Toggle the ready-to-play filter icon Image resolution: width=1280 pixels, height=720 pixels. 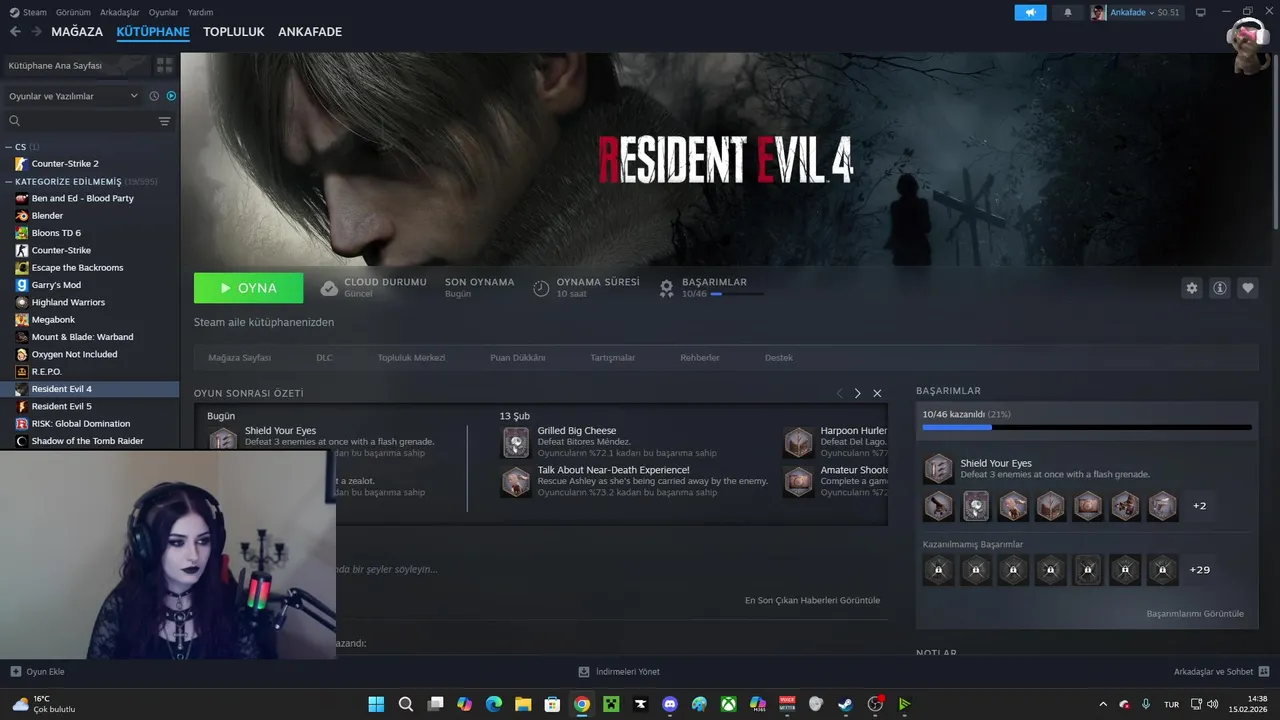(x=171, y=96)
